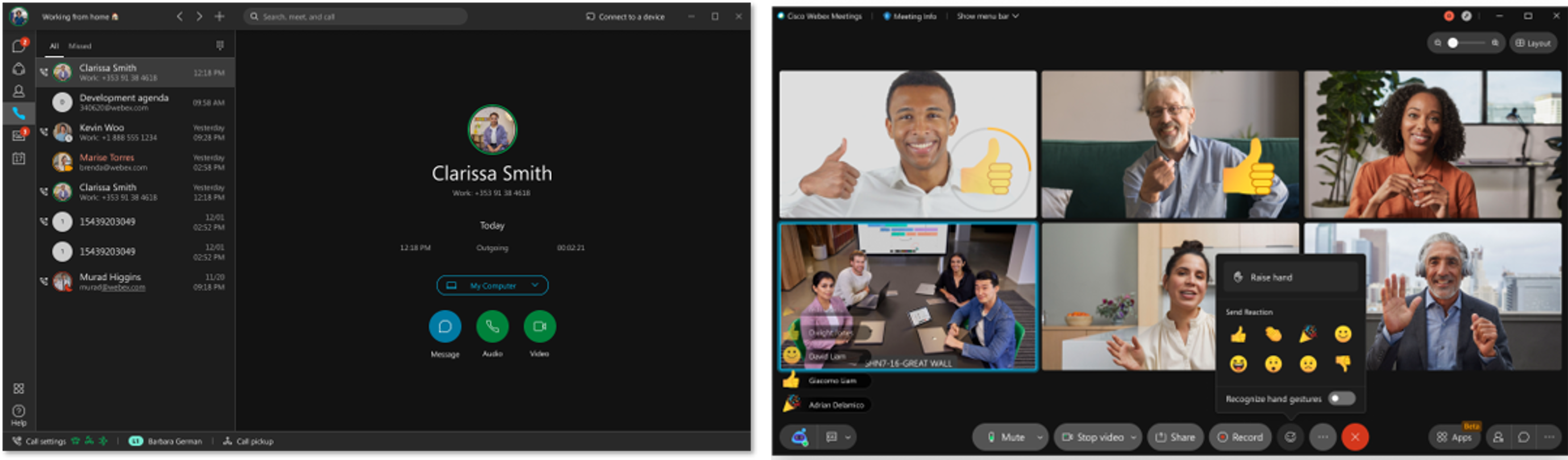Open the Webex Assistant robot icon
The width and height of the screenshot is (1568, 460).
800,437
